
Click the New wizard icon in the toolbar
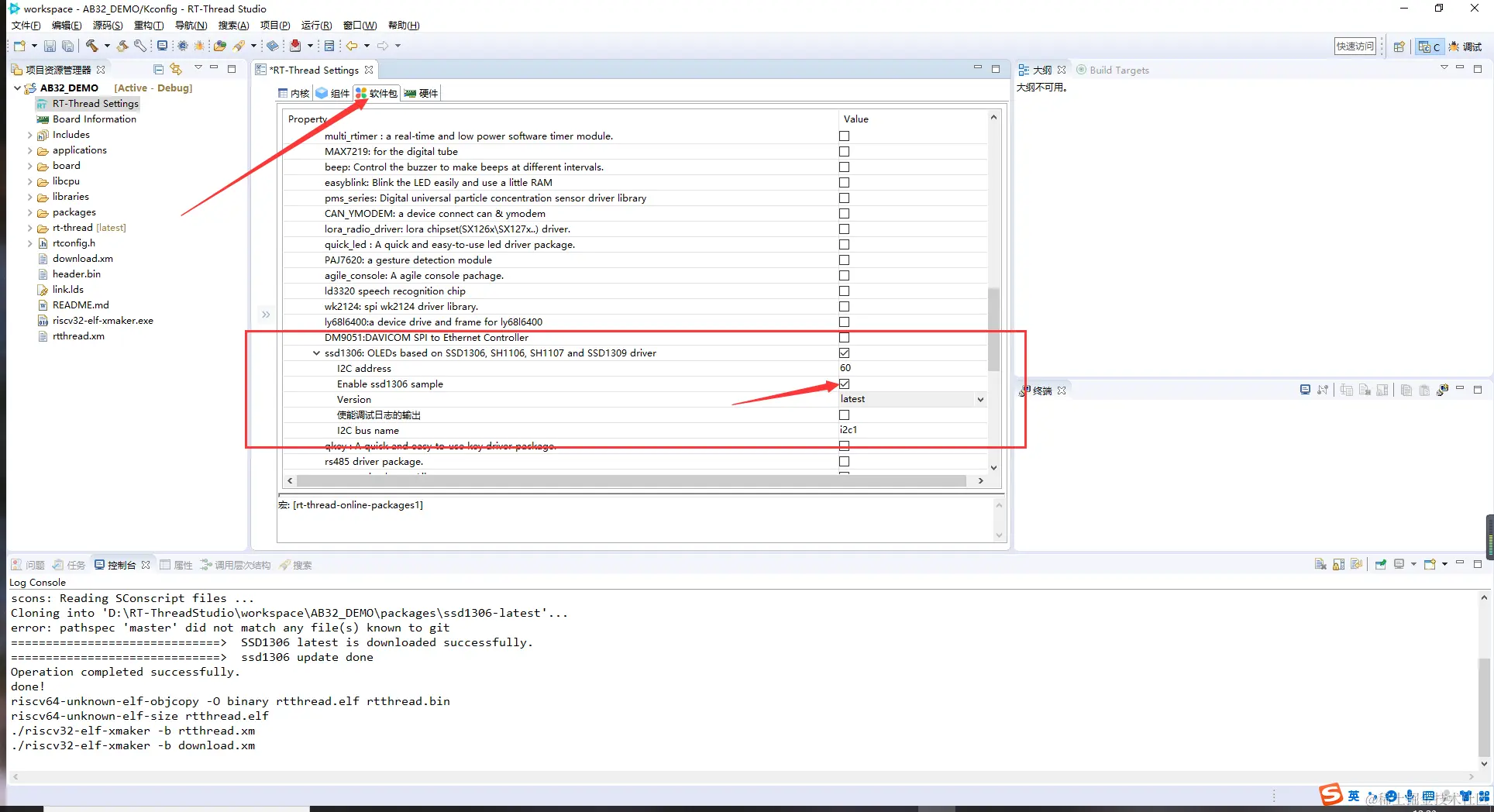[20, 46]
